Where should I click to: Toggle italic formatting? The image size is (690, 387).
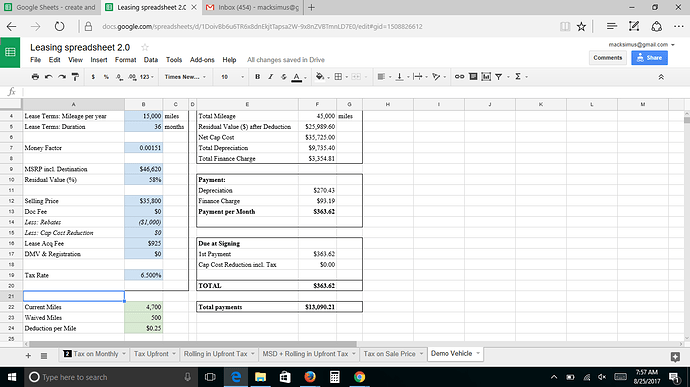point(271,77)
